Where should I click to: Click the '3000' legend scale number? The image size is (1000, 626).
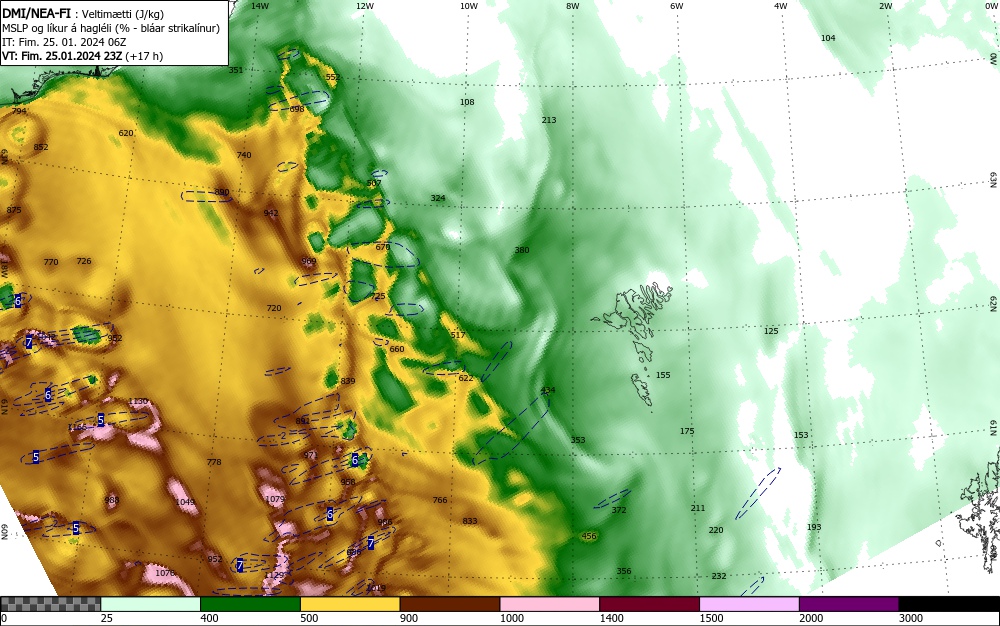coord(911,618)
